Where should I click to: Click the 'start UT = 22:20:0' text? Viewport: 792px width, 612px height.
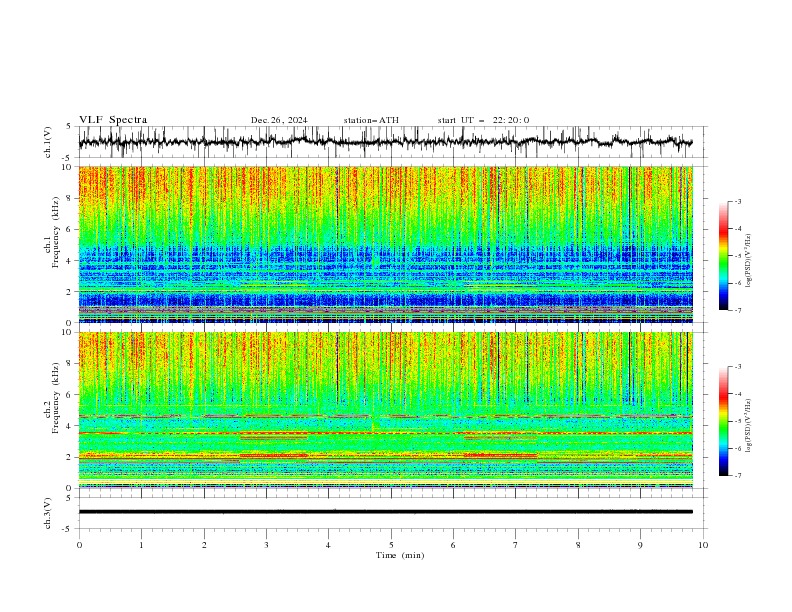click(483, 120)
